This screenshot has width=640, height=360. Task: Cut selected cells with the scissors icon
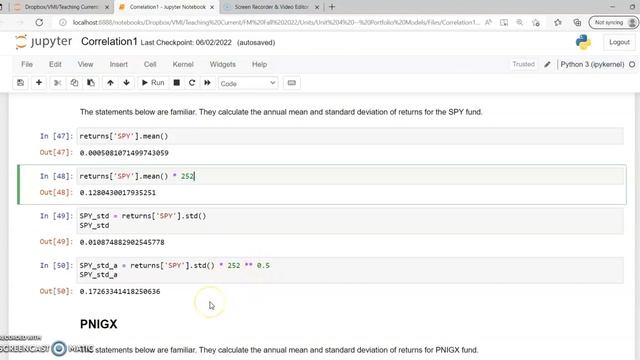coord(58,83)
